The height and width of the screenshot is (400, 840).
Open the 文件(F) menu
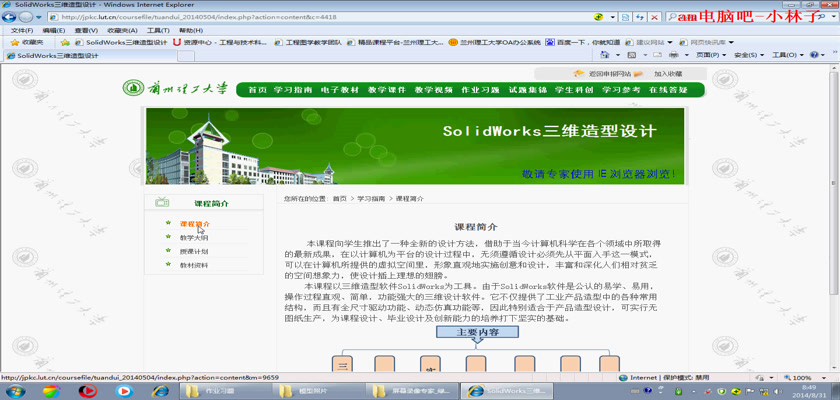[x=22, y=30]
